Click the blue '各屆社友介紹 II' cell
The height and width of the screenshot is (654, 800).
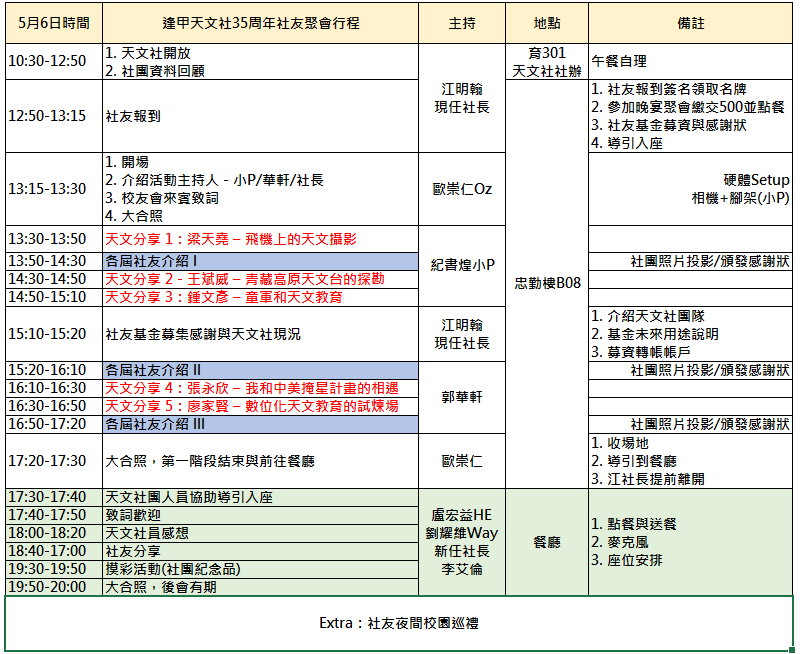tap(260, 370)
